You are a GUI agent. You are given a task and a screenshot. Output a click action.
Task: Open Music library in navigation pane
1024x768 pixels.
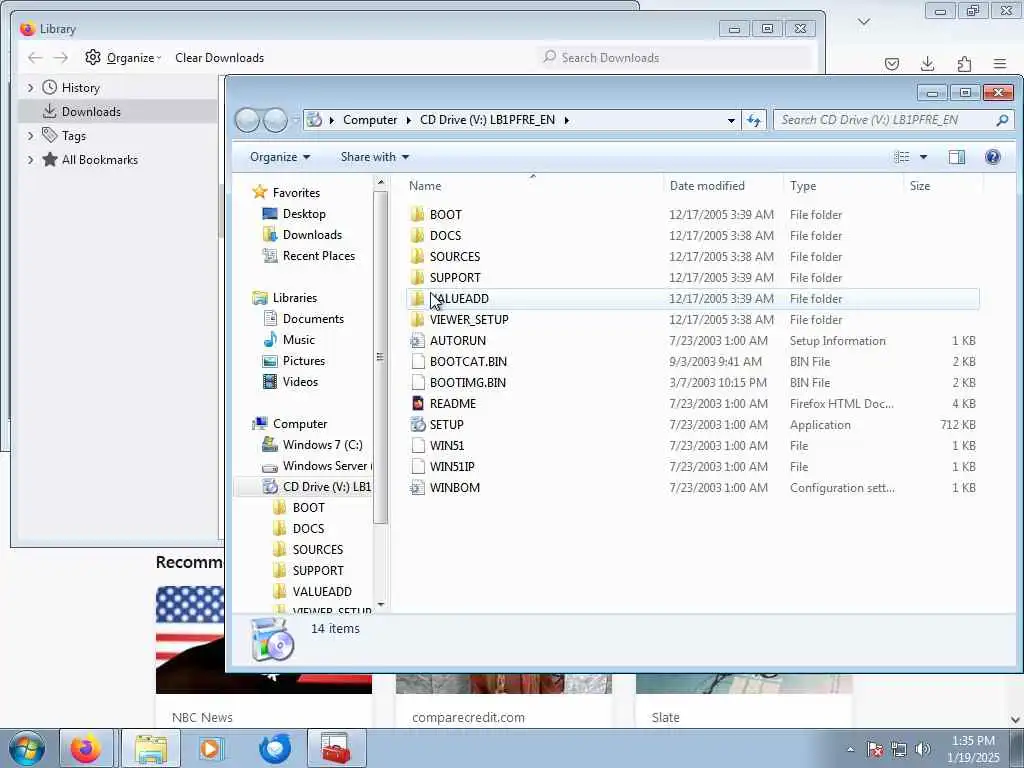pyautogui.click(x=298, y=340)
